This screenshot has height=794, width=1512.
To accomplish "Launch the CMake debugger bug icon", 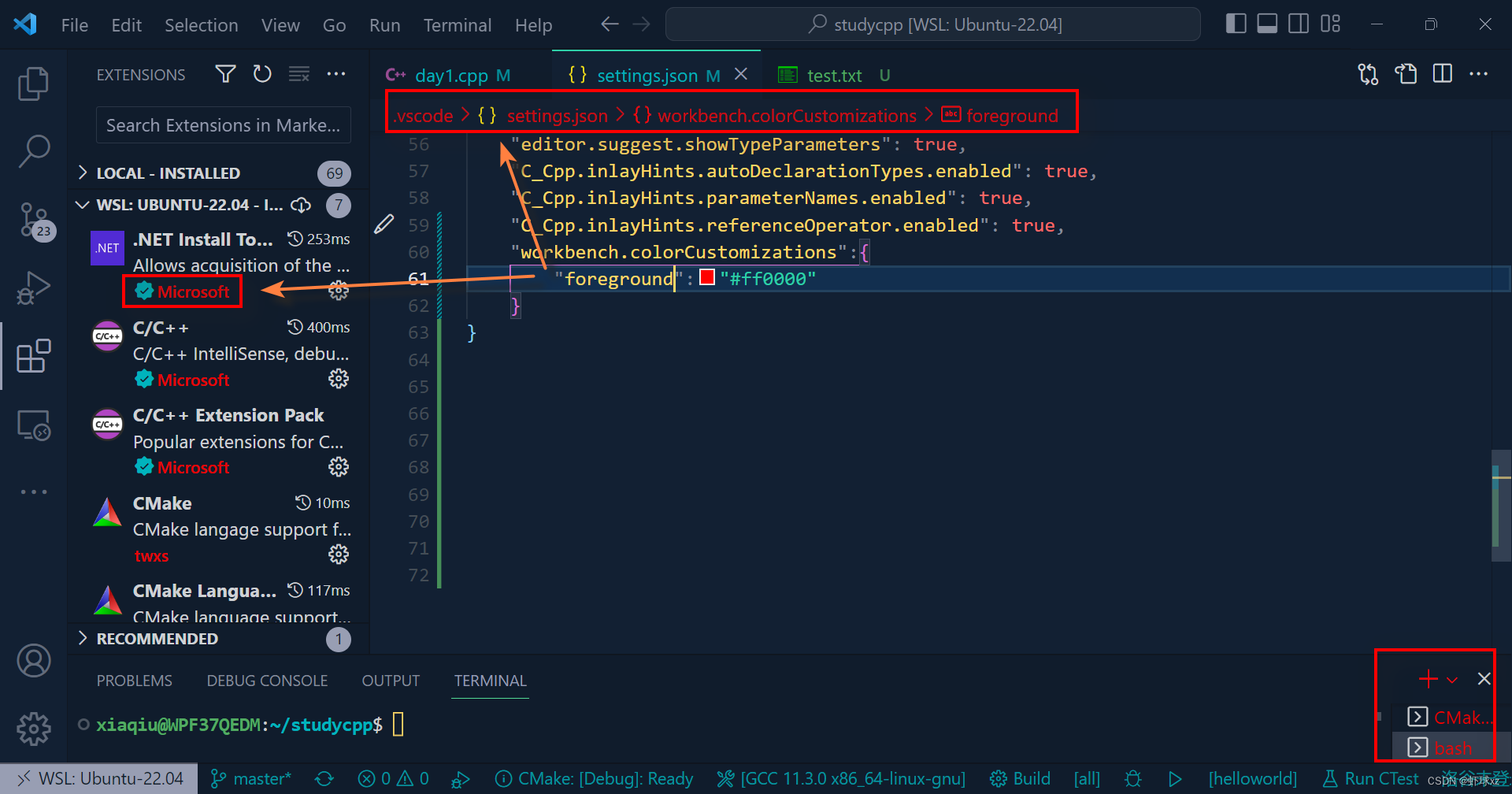I will pyautogui.click(x=1133, y=778).
